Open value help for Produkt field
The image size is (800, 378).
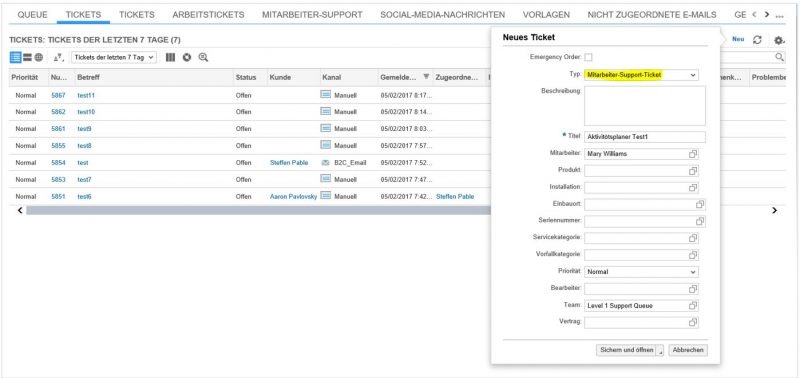tap(693, 171)
